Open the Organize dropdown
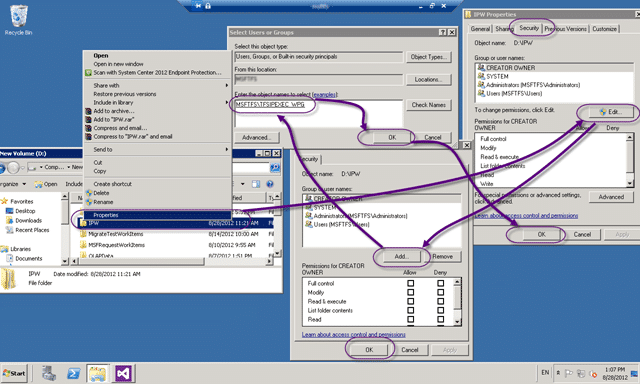640x384 pixels. 13,184
